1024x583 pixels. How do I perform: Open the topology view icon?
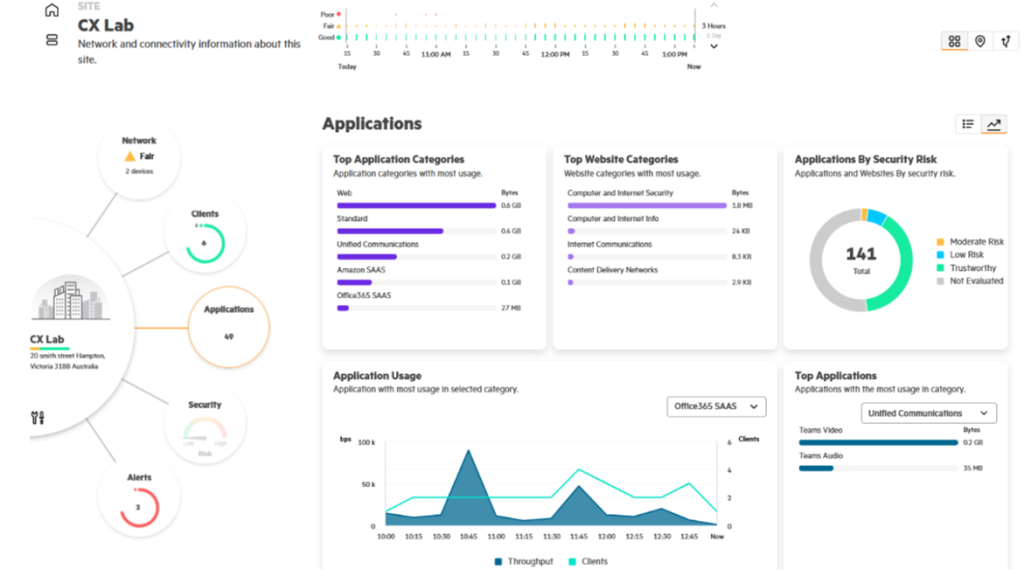coord(1006,41)
